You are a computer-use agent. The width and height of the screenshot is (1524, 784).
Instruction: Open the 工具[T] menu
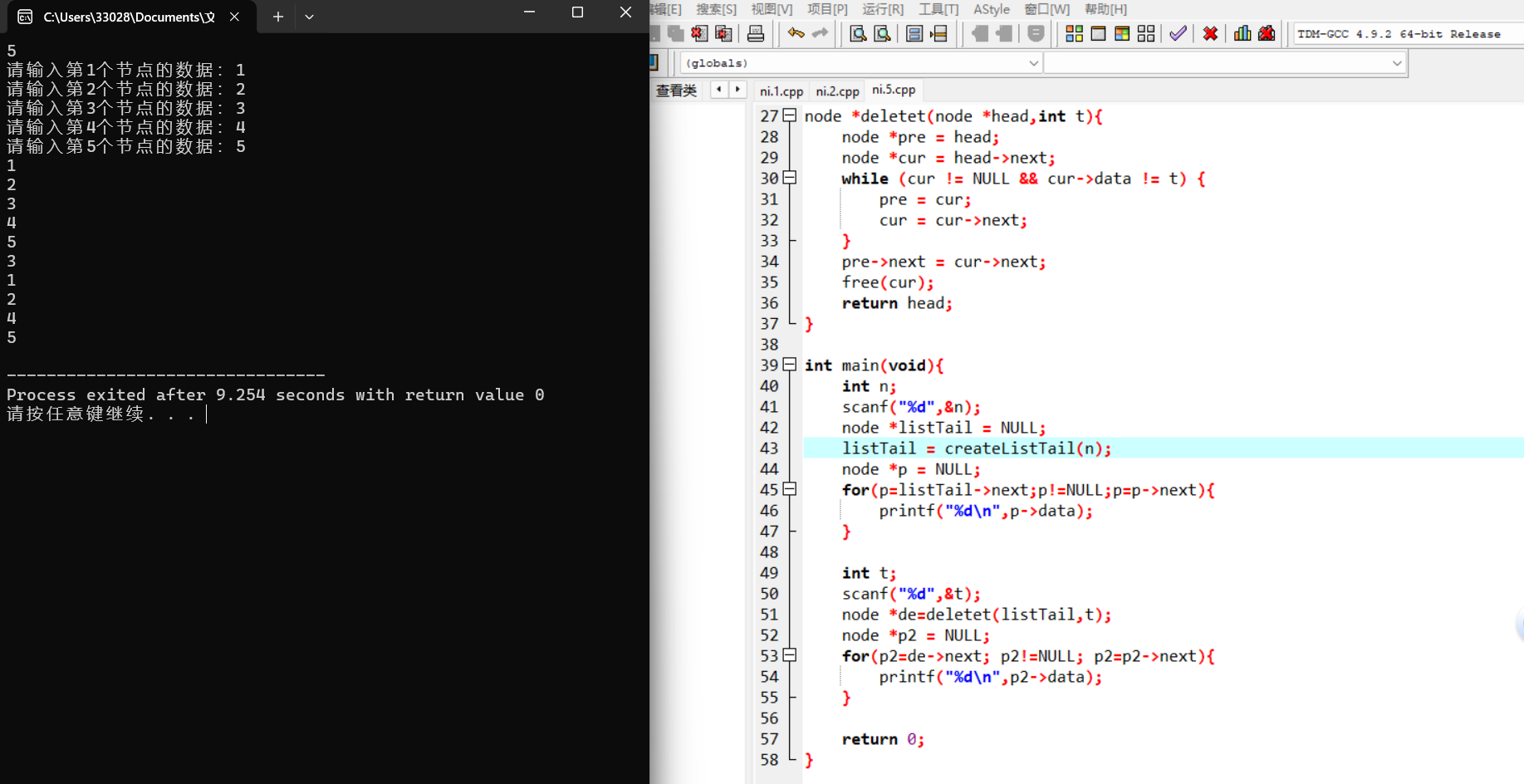[938, 9]
